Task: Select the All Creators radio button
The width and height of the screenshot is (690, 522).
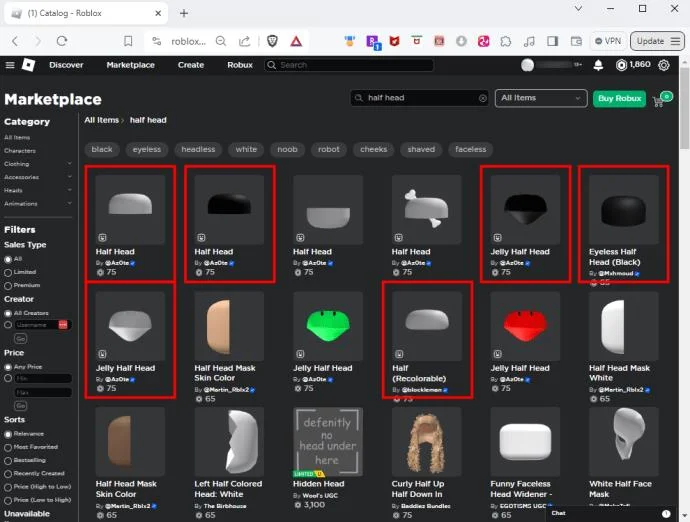Action: pos(8,313)
